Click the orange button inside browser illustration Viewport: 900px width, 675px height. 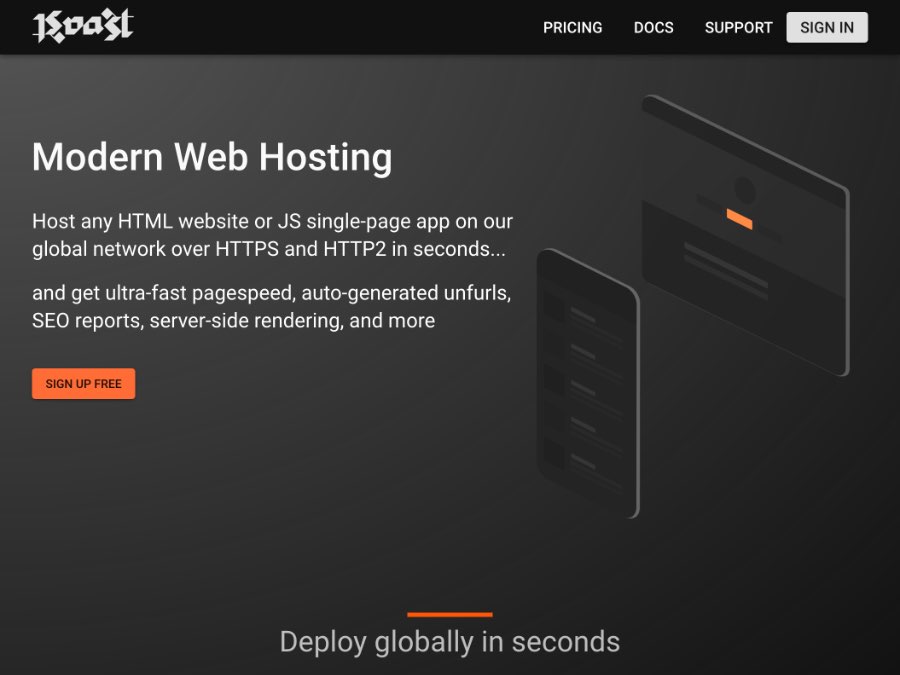[739, 219]
